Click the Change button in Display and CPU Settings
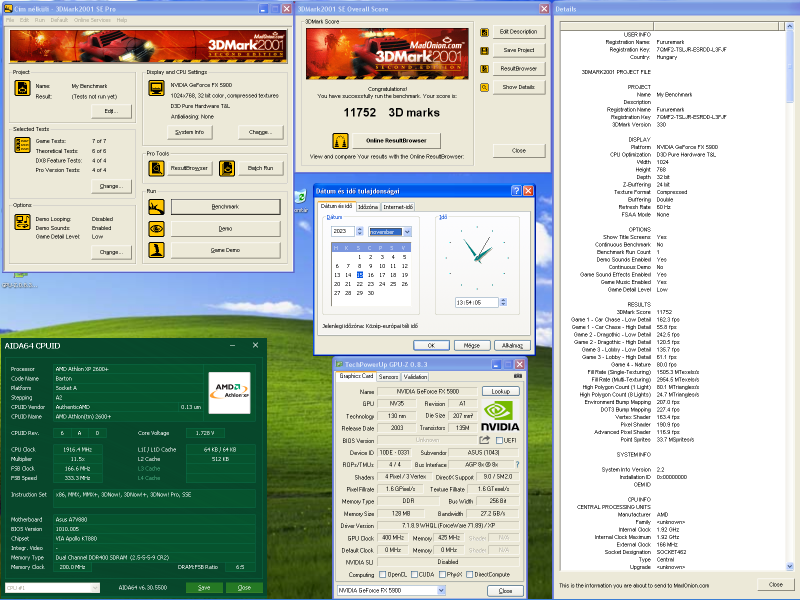 pos(260,132)
